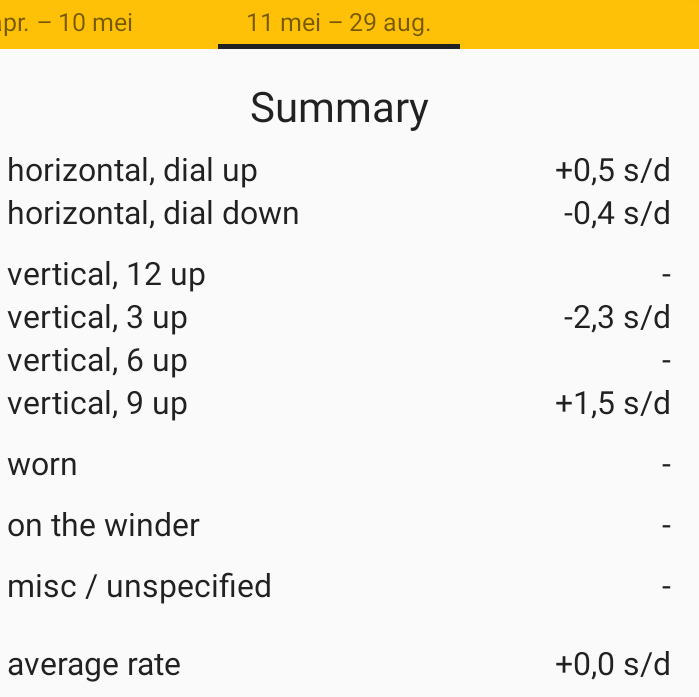Click the dash value beside worn
This screenshot has width=699, height=697.
coord(665,466)
